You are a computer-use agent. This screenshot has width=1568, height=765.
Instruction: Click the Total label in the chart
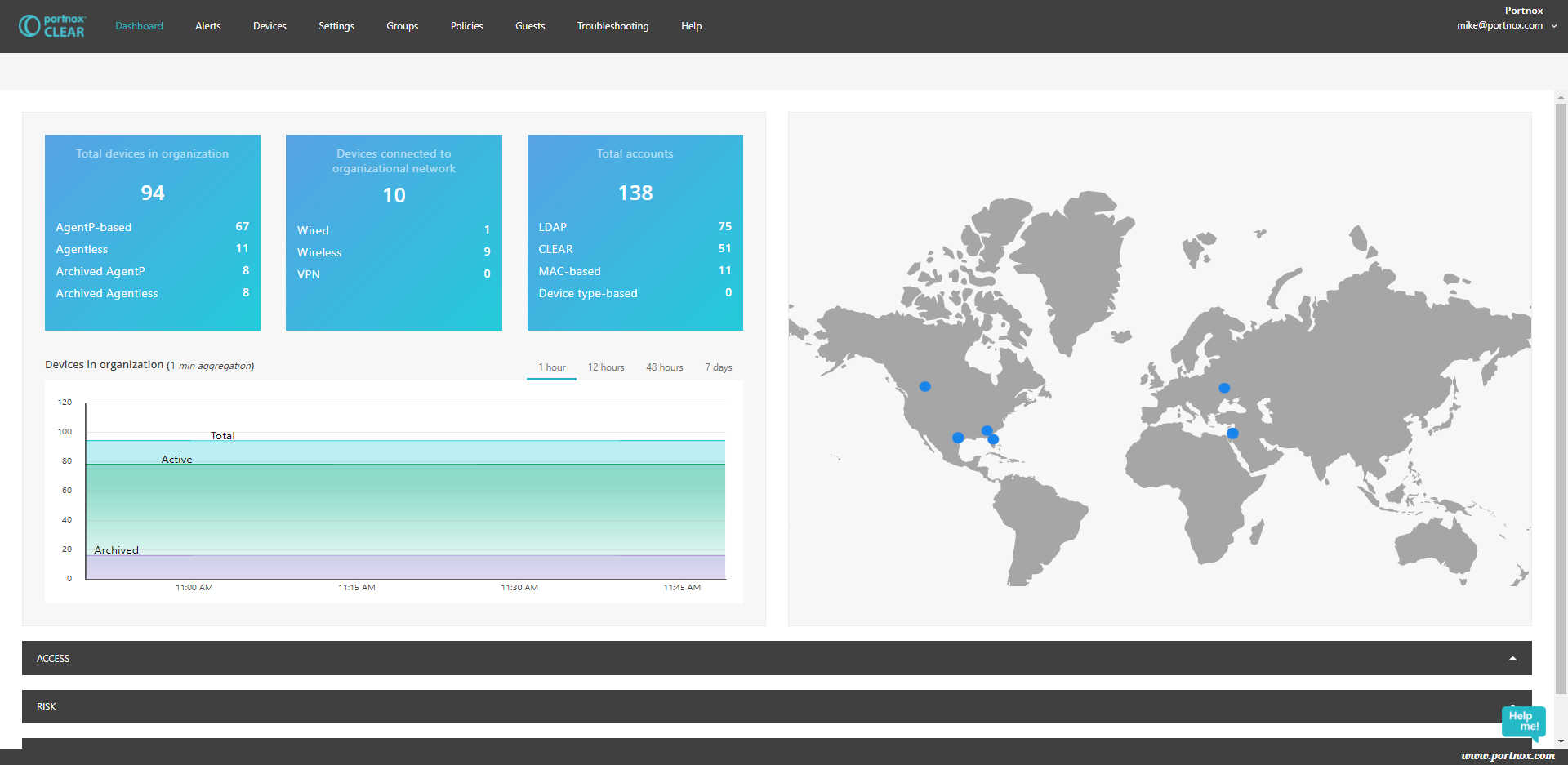[x=223, y=436]
